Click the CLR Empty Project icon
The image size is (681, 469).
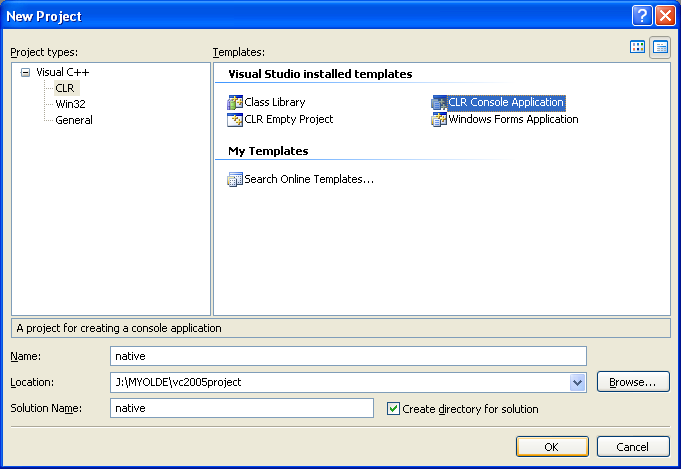(x=235, y=119)
